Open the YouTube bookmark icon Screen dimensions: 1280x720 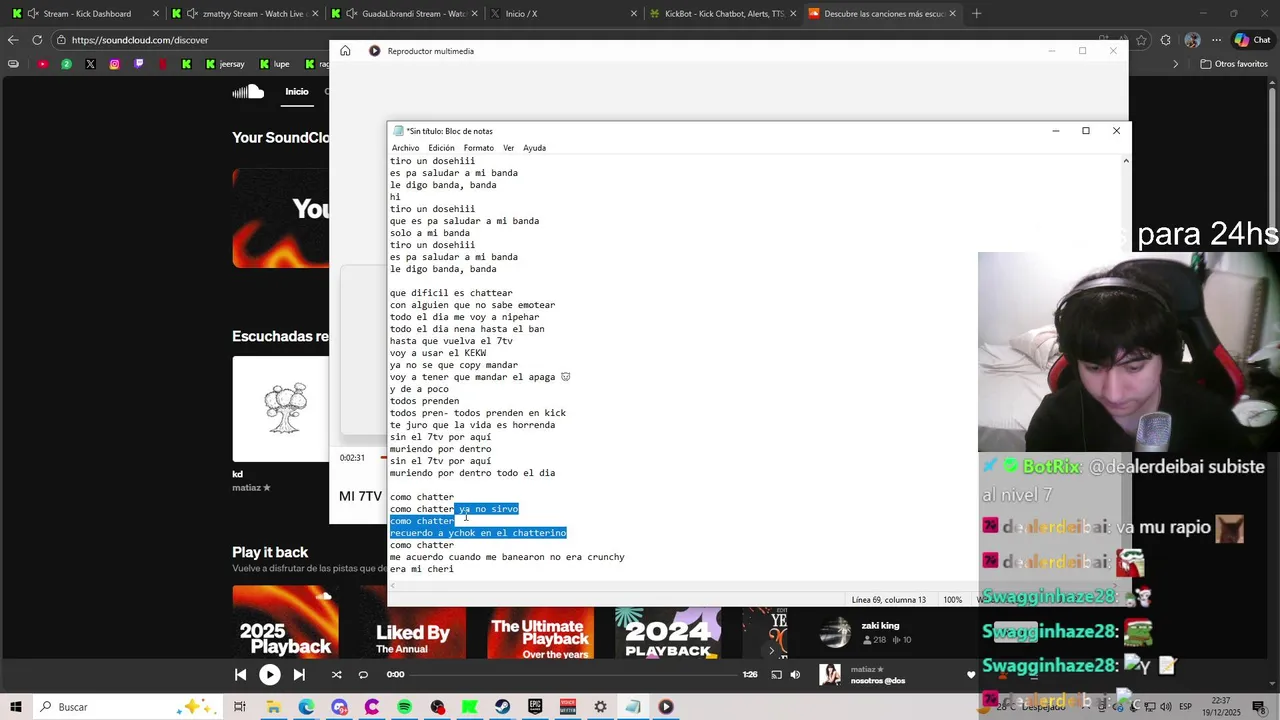(x=42, y=64)
